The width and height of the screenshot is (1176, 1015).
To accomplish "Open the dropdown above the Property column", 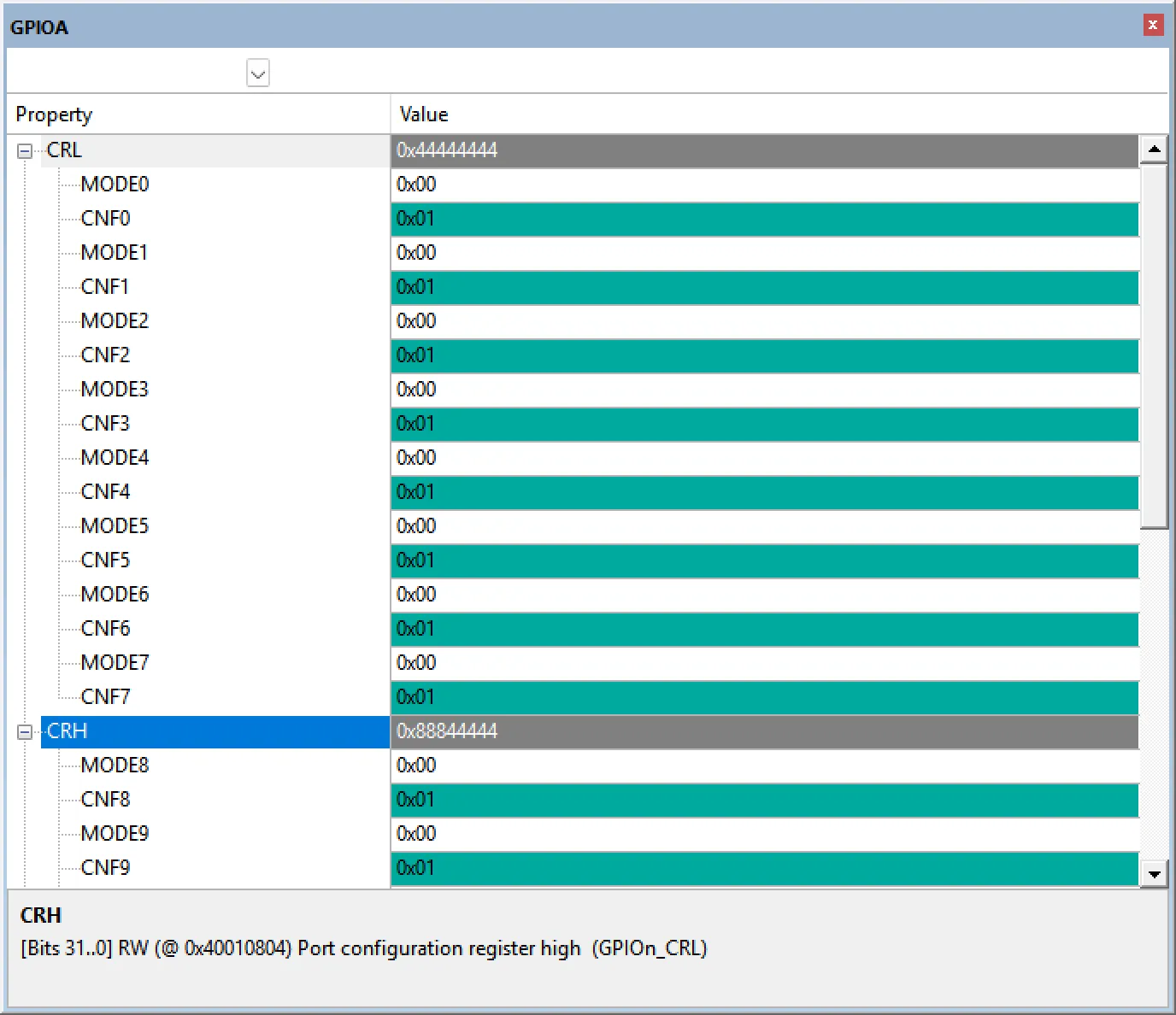I will 257,73.
